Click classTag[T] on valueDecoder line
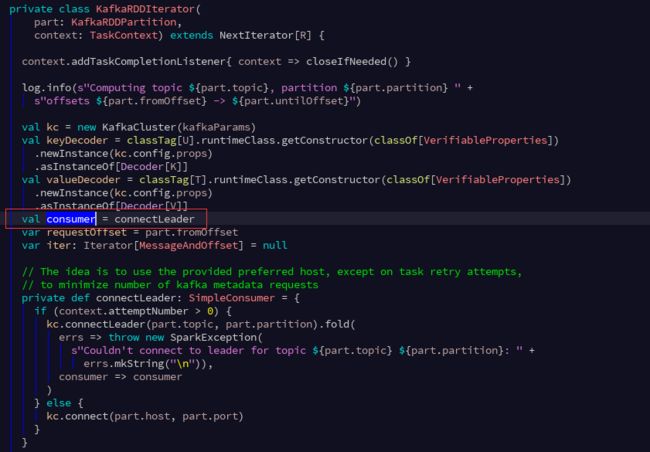Viewport: 650px width, 452px height. pyautogui.click(x=173, y=180)
